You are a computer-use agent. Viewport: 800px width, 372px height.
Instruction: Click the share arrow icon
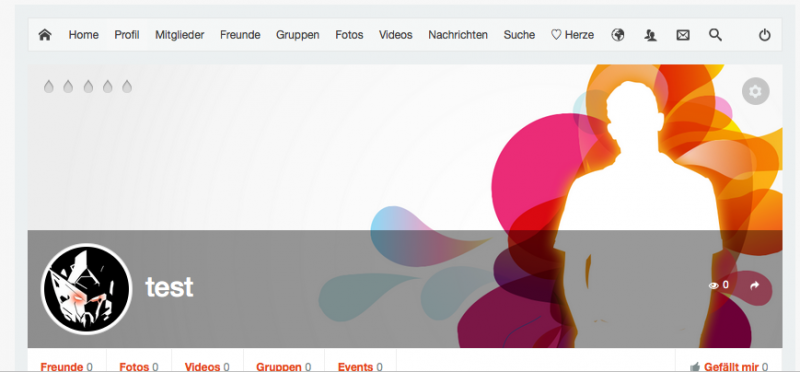tap(755, 286)
